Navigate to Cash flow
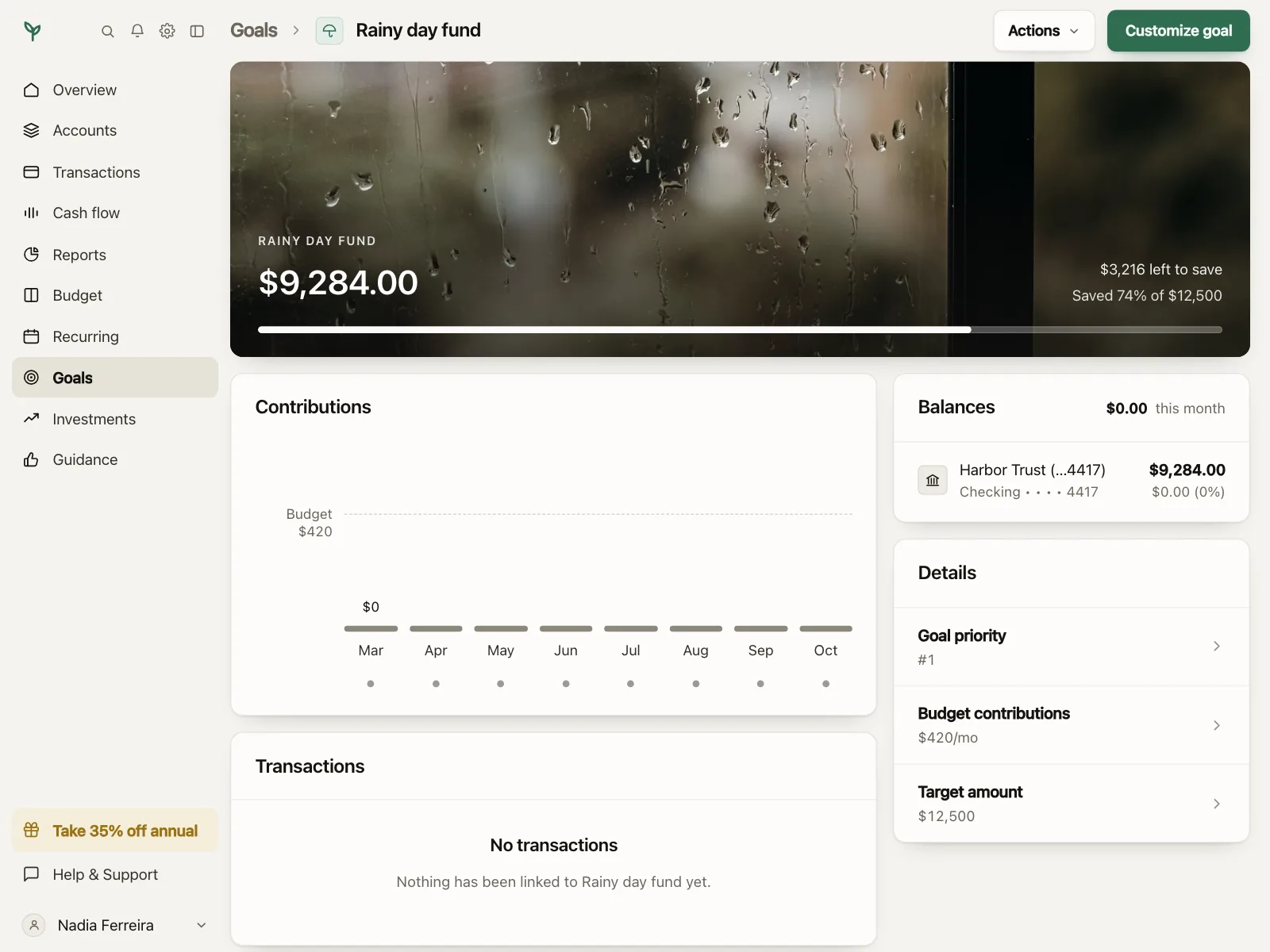This screenshot has width=1270, height=952. point(115,213)
